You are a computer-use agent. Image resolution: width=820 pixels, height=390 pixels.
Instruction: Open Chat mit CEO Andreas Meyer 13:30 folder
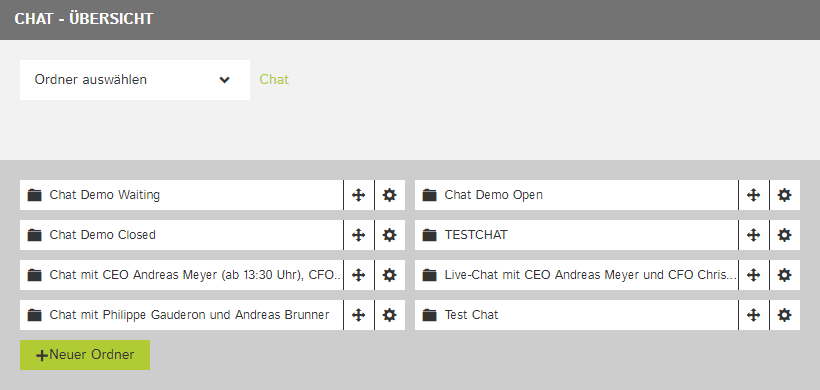(x=181, y=275)
